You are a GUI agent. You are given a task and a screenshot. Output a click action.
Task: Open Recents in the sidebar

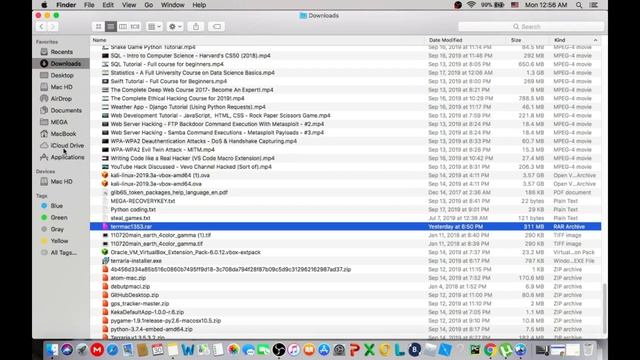click(61, 52)
